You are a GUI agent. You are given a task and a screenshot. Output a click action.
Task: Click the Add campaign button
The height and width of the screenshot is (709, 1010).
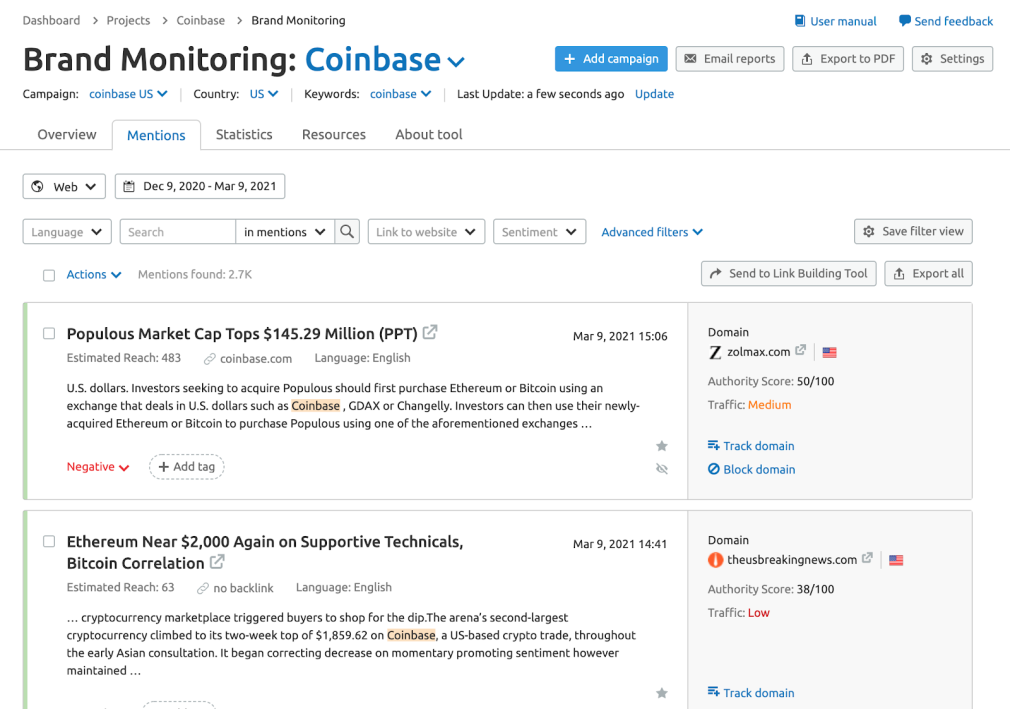tap(611, 59)
